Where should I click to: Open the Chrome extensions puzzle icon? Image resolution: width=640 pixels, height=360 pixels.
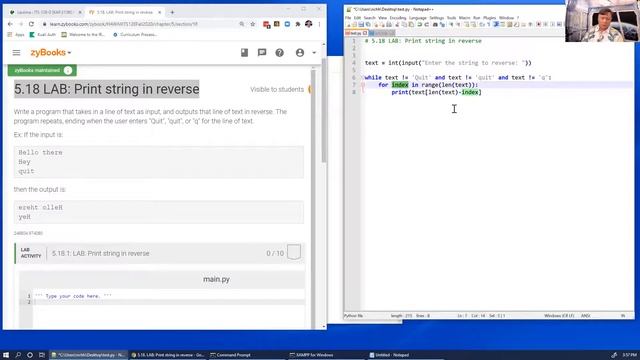coord(298,24)
